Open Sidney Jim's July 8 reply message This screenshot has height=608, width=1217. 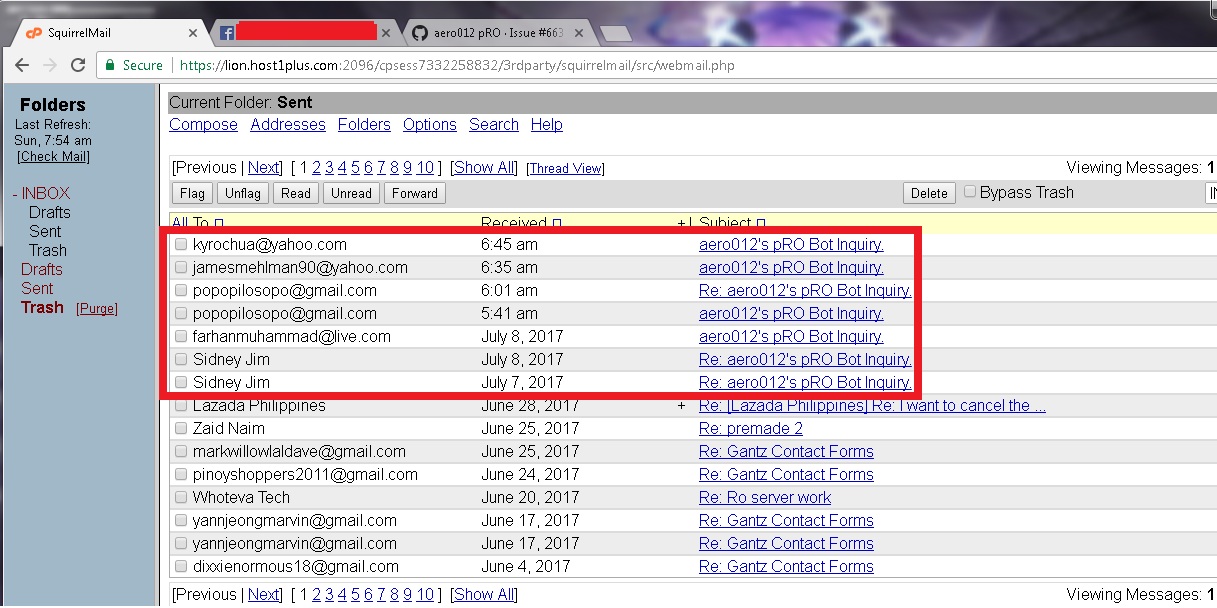coord(805,359)
